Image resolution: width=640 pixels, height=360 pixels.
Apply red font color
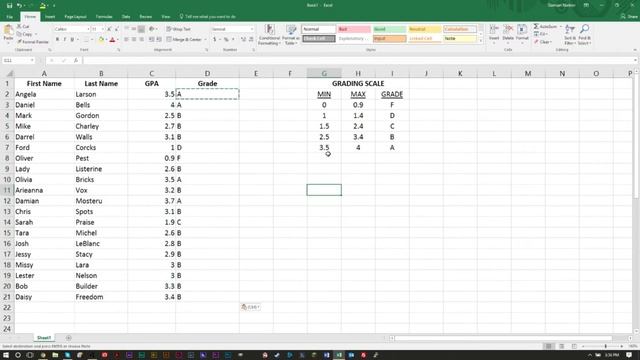113,40
